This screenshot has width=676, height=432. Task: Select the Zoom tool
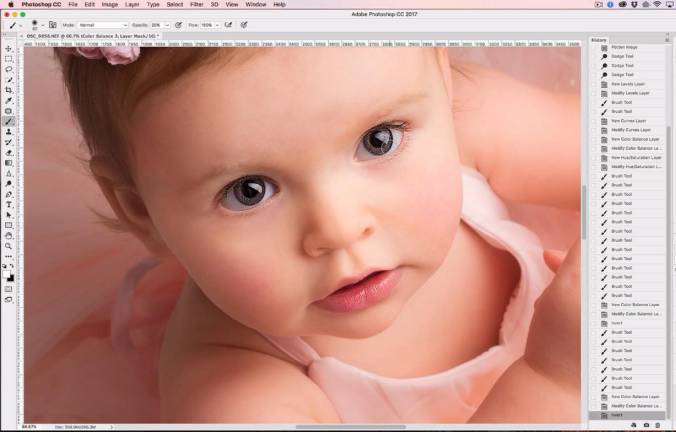(9, 245)
